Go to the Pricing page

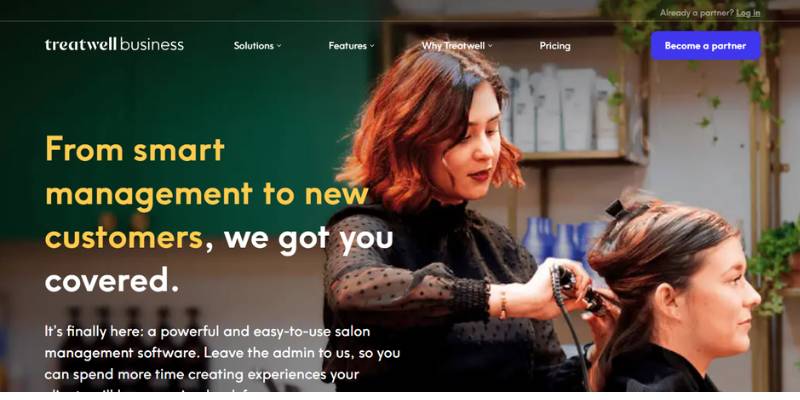555,45
